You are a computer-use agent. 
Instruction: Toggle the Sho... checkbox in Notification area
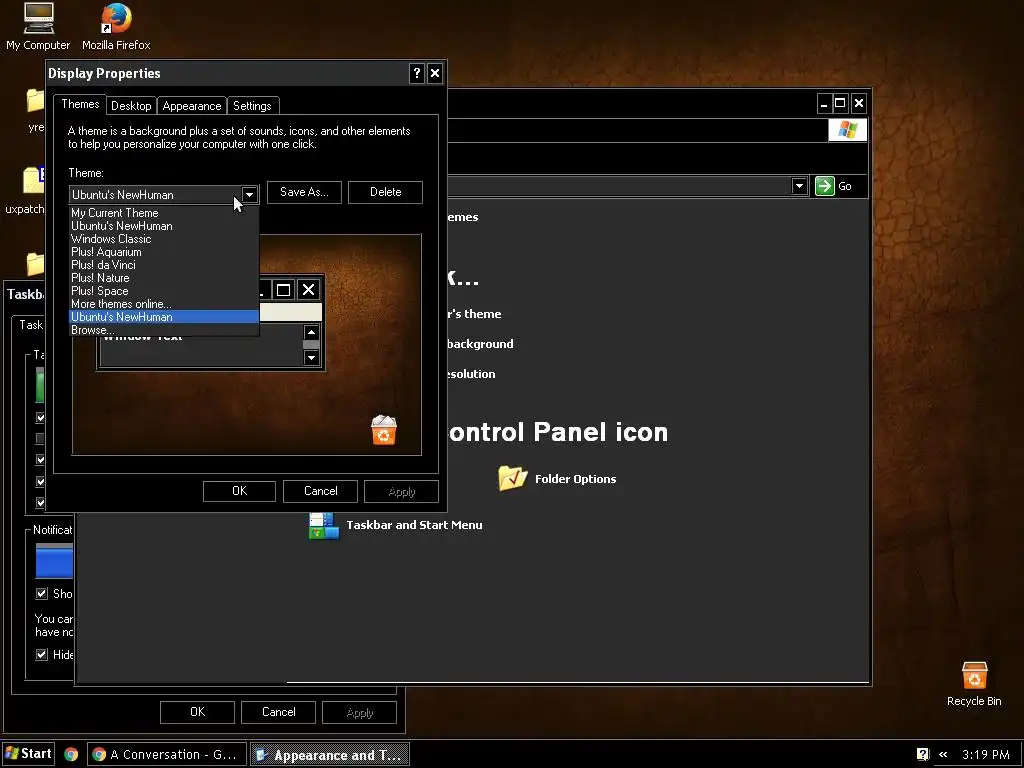[x=42, y=594]
